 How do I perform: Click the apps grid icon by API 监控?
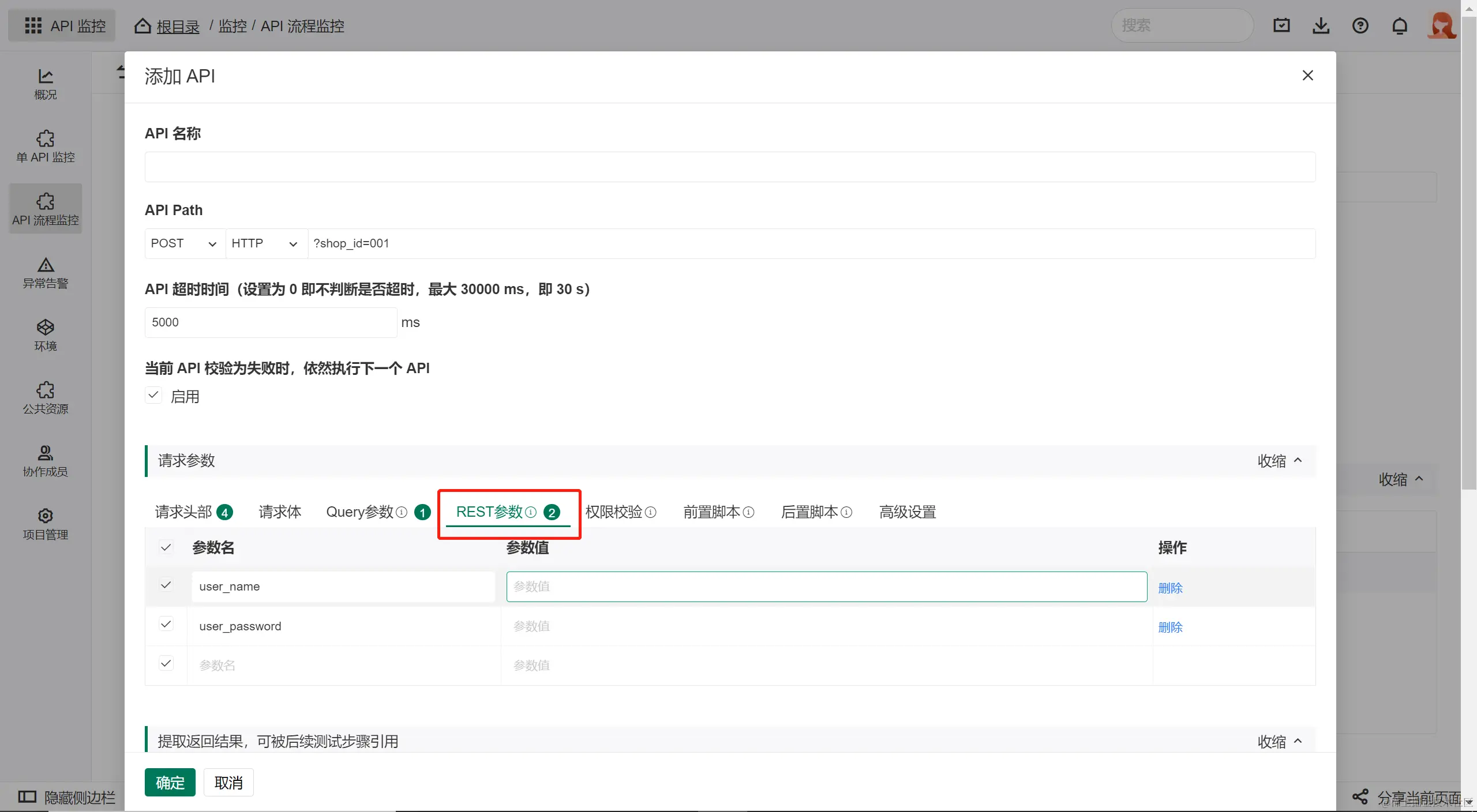pyautogui.click(x=33, y=26)
